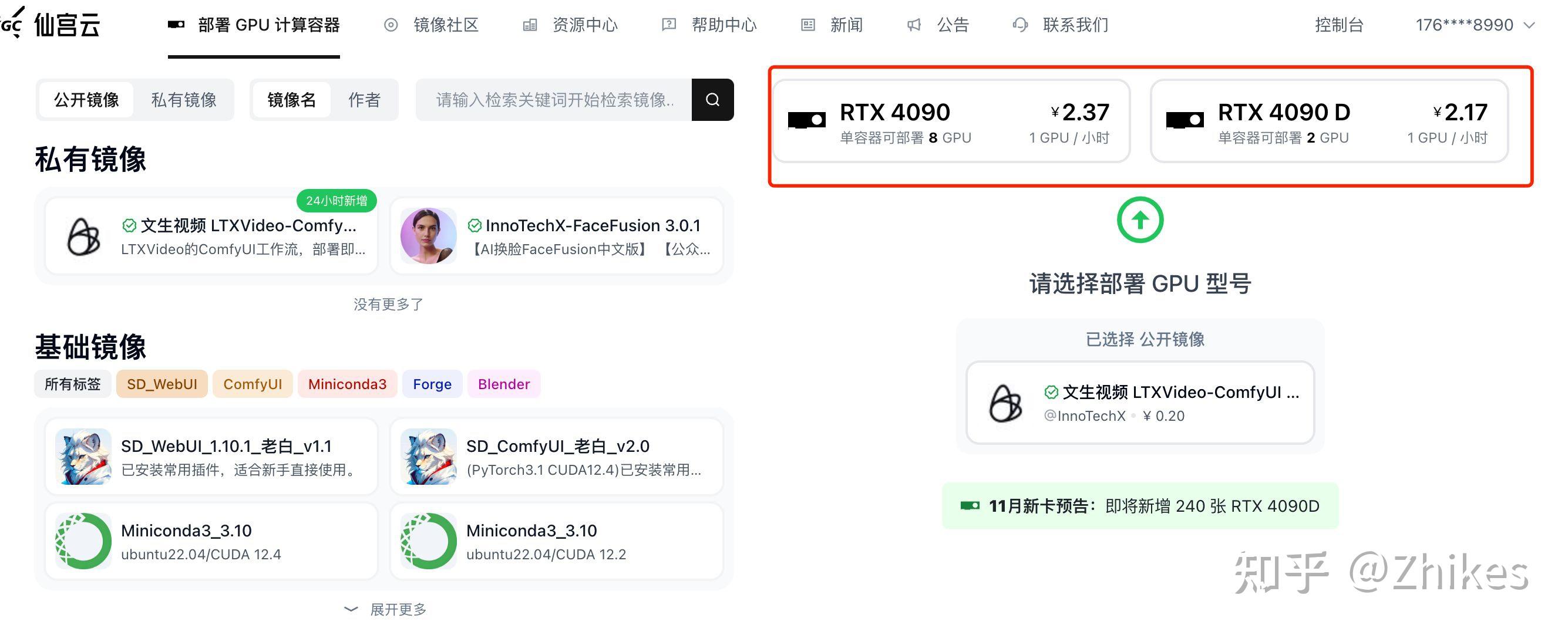Viewport: 1568px width, 635px height.
Task: Click the Miniconda3 CUDA 12.4 ring icon
Action: point(83,541)
